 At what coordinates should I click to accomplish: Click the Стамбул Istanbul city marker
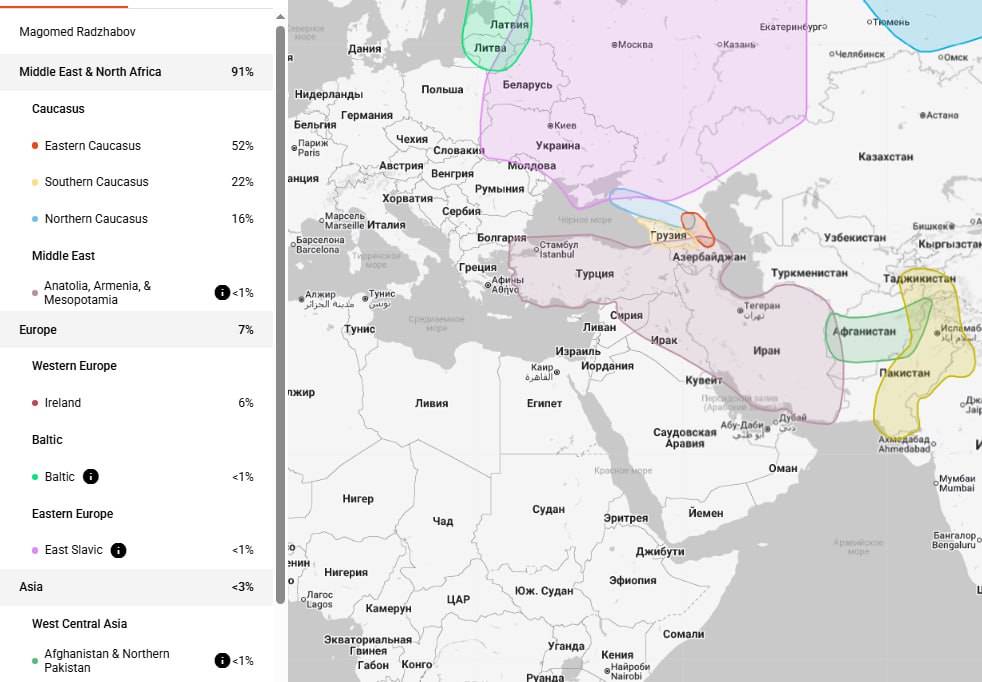(x=536, y=250)
